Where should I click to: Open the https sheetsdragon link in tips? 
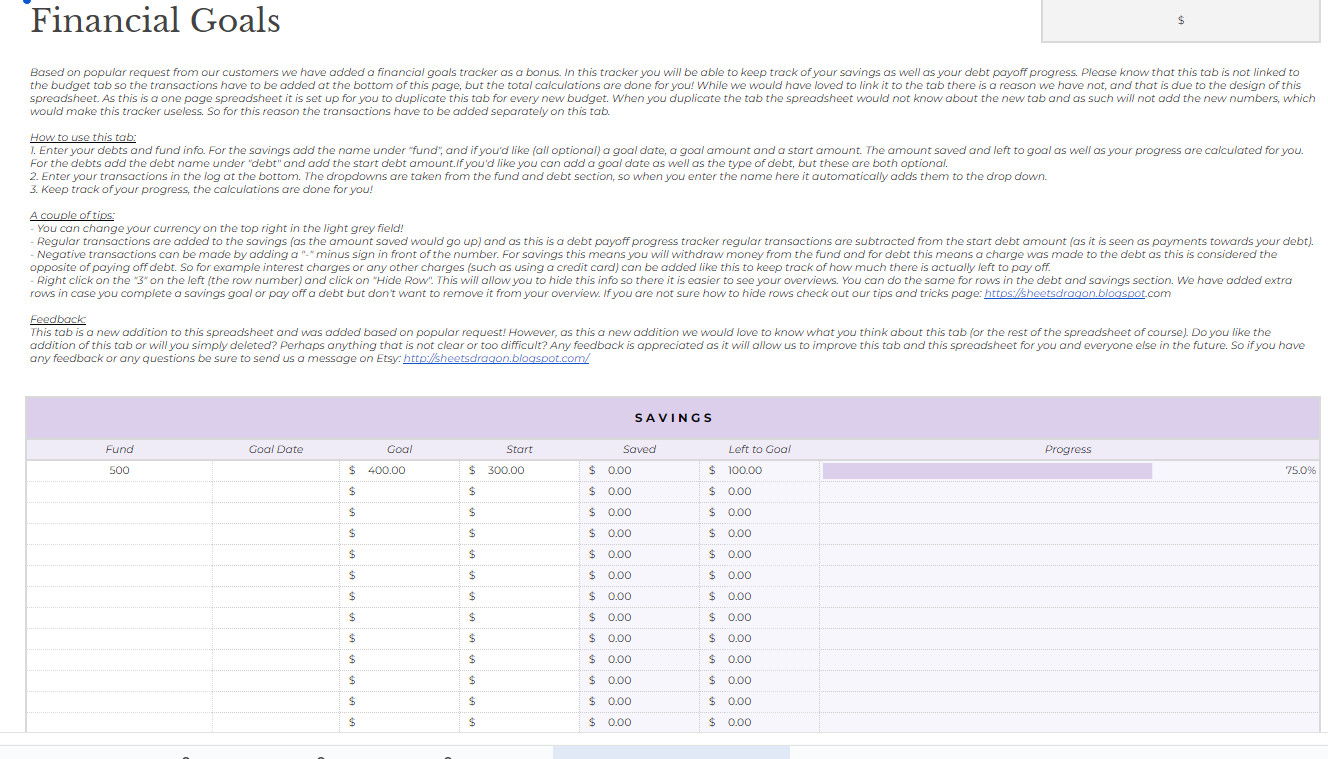(1064, 294)
